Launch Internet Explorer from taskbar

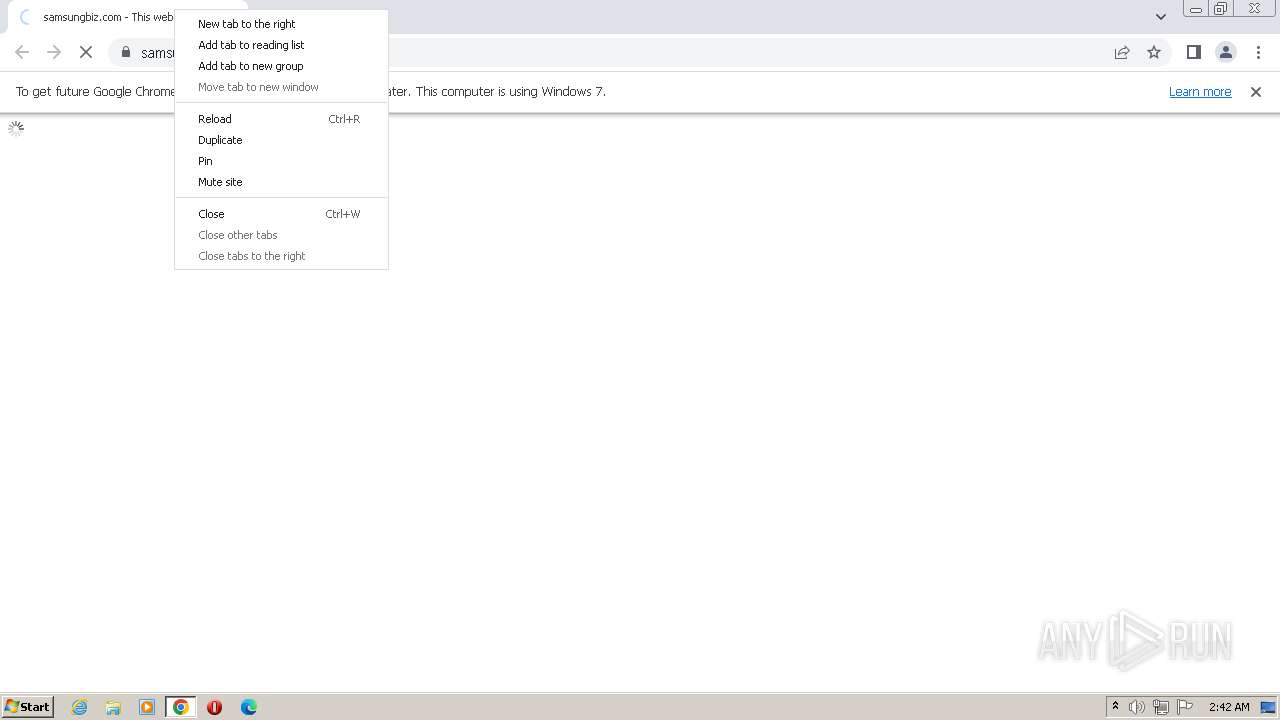tap(80, 707)
